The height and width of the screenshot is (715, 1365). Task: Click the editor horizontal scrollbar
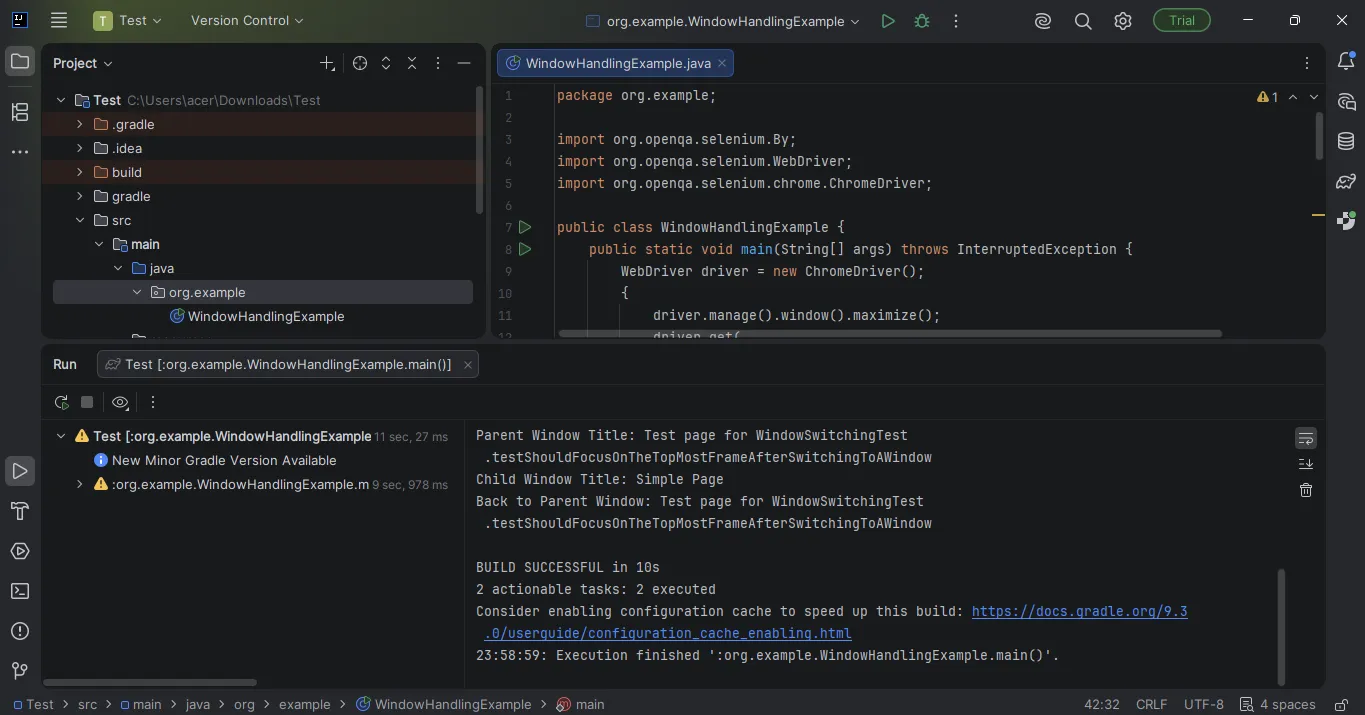point(890,333)
